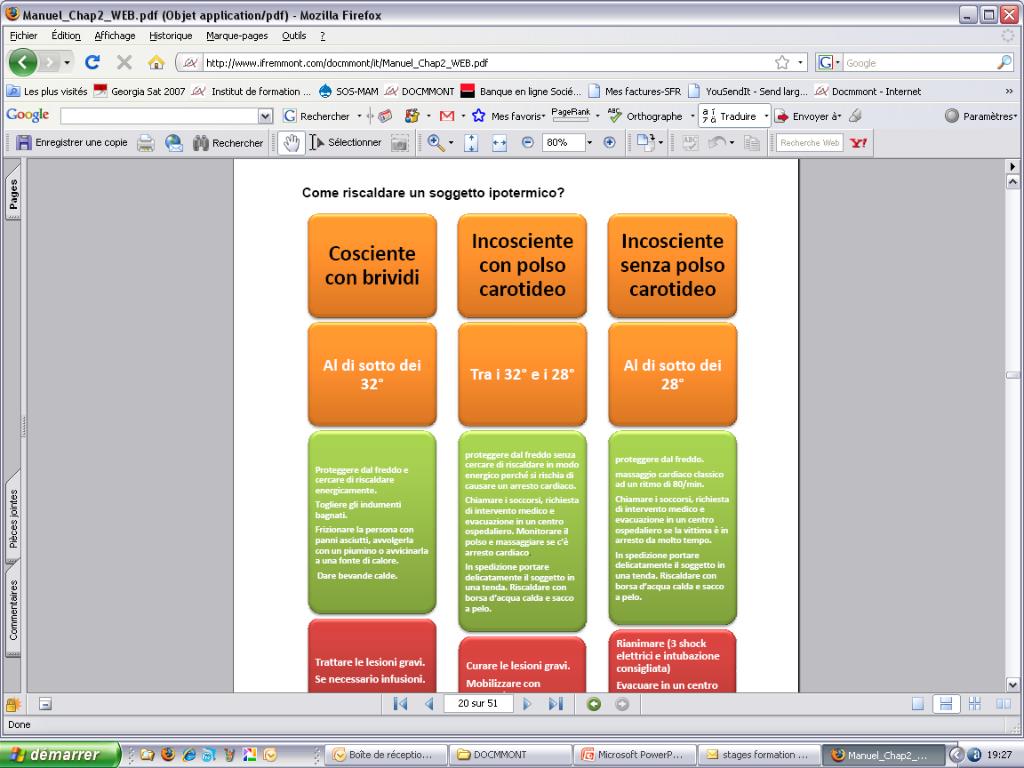This screenshot has width=1024, height=768.
Task: Open the magnifier zoom tool dropdown arrow
Action: click(x=451, y=142)
